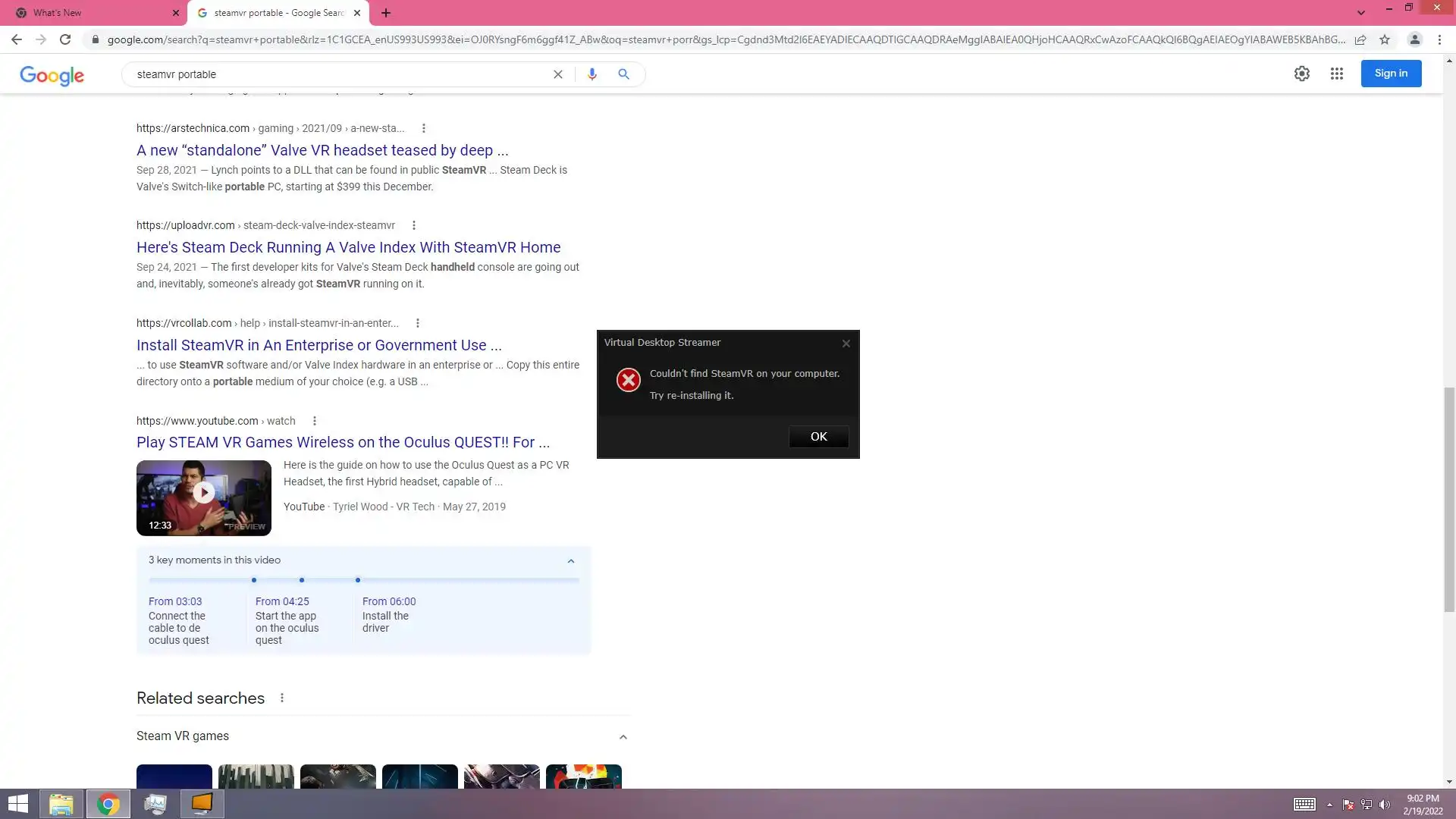The width and height of the screenshot is (1456, 819).
Task: Open Install SteamVR in An Enterprise link
Action: 318,345
